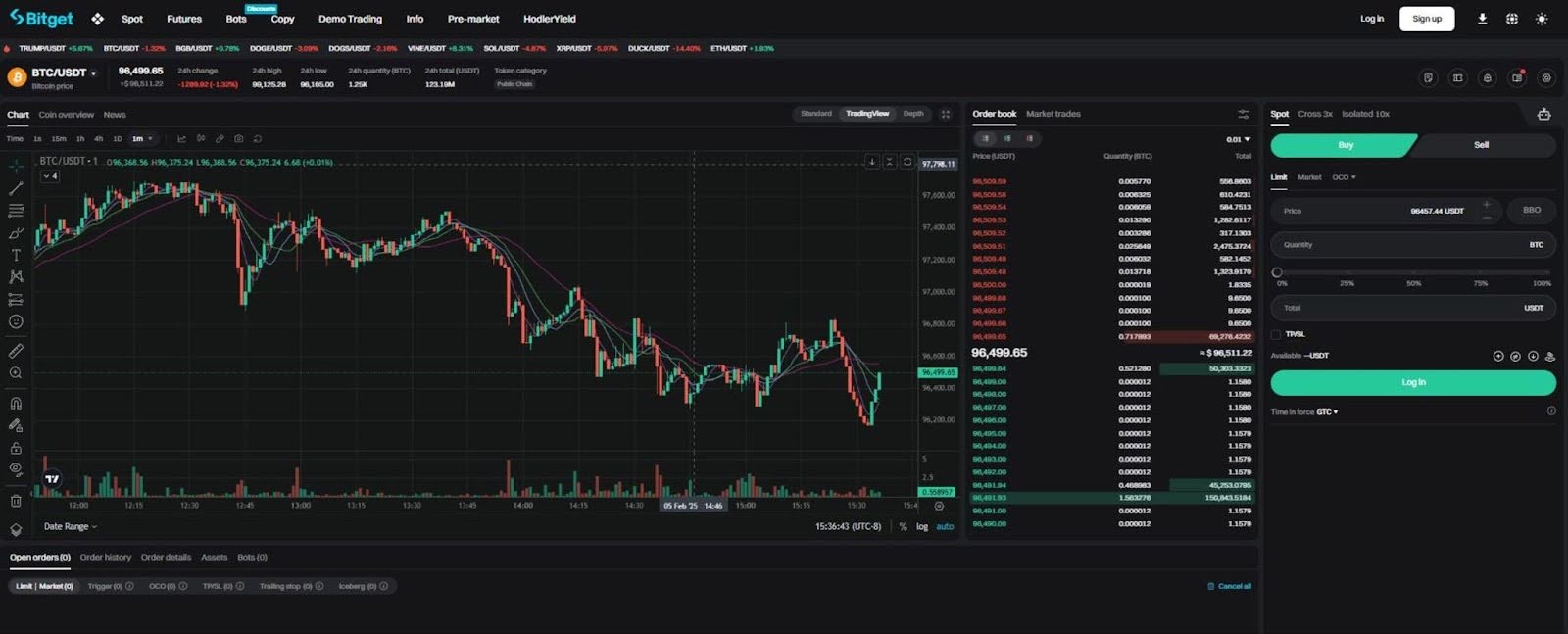Toggle the light/dark theme sun icon
Viewport: 1568px width, 634px height.
tap(1542, 19)
